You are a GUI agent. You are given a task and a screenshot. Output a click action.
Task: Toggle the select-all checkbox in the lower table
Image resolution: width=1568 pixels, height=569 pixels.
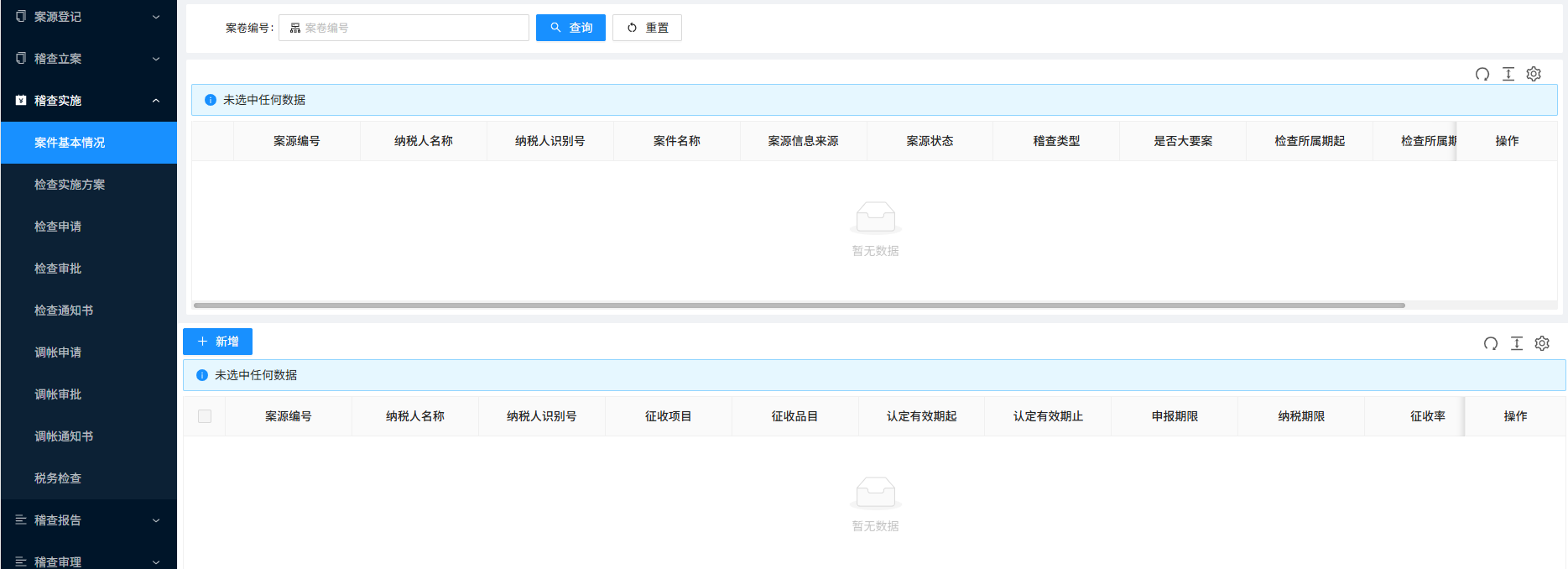point(205,416)
